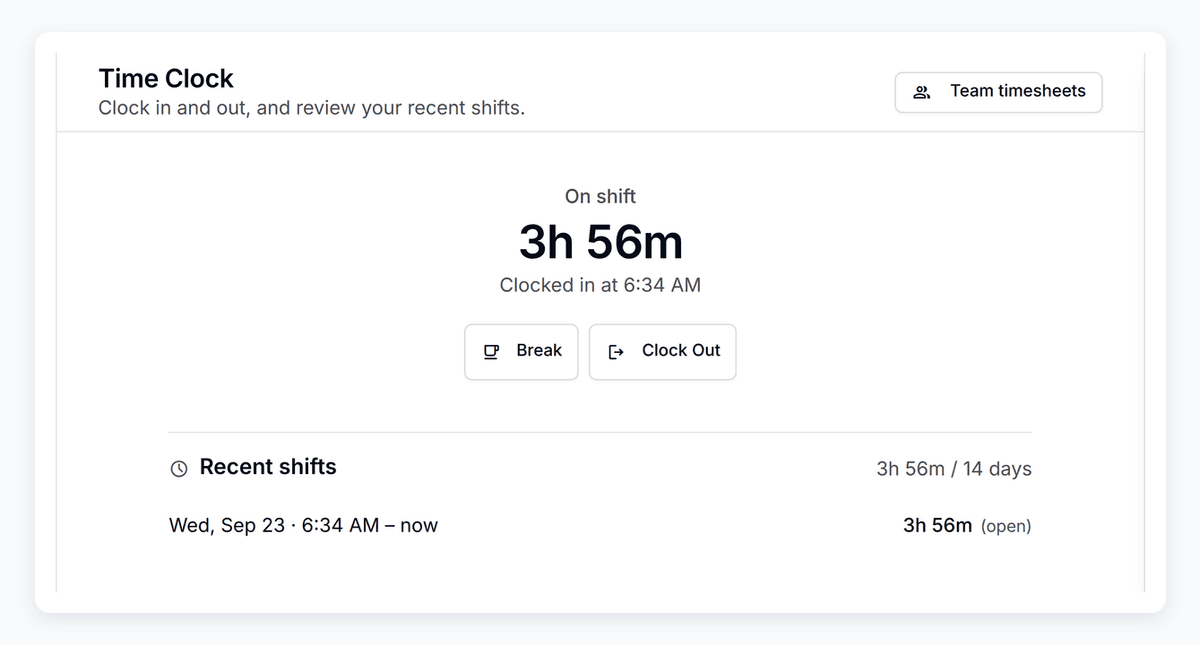This screenshot has height=645, width=1200.
Task: Click the (open) shift status label
Action: [1005, 526]
